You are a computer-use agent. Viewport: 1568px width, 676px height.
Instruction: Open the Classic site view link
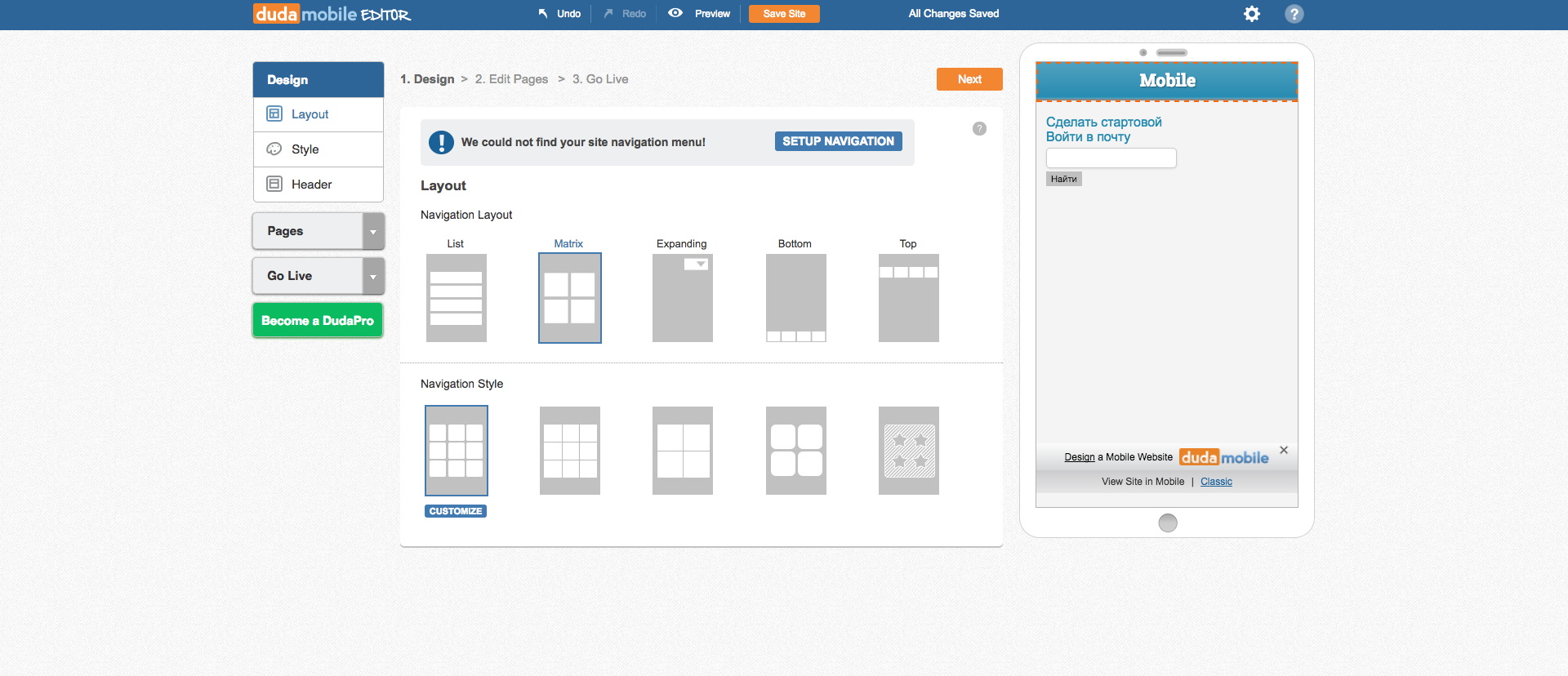coord(1216,482)
